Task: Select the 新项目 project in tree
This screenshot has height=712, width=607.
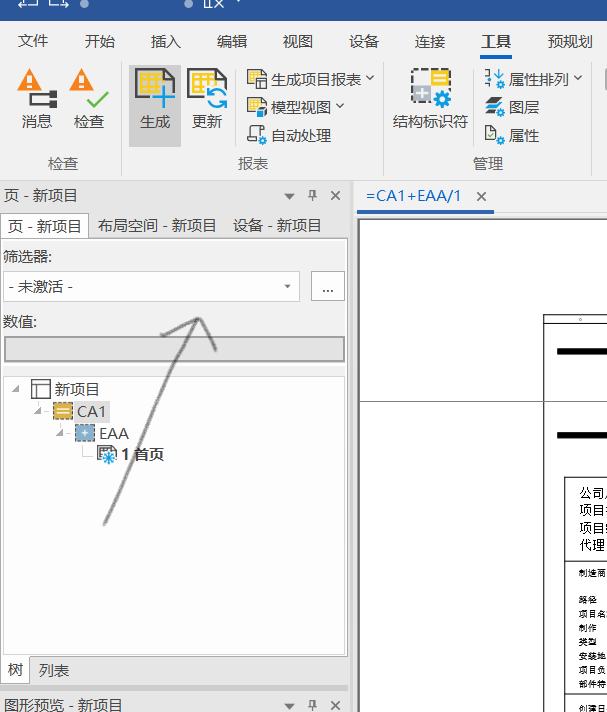Action: click(76, 389)
